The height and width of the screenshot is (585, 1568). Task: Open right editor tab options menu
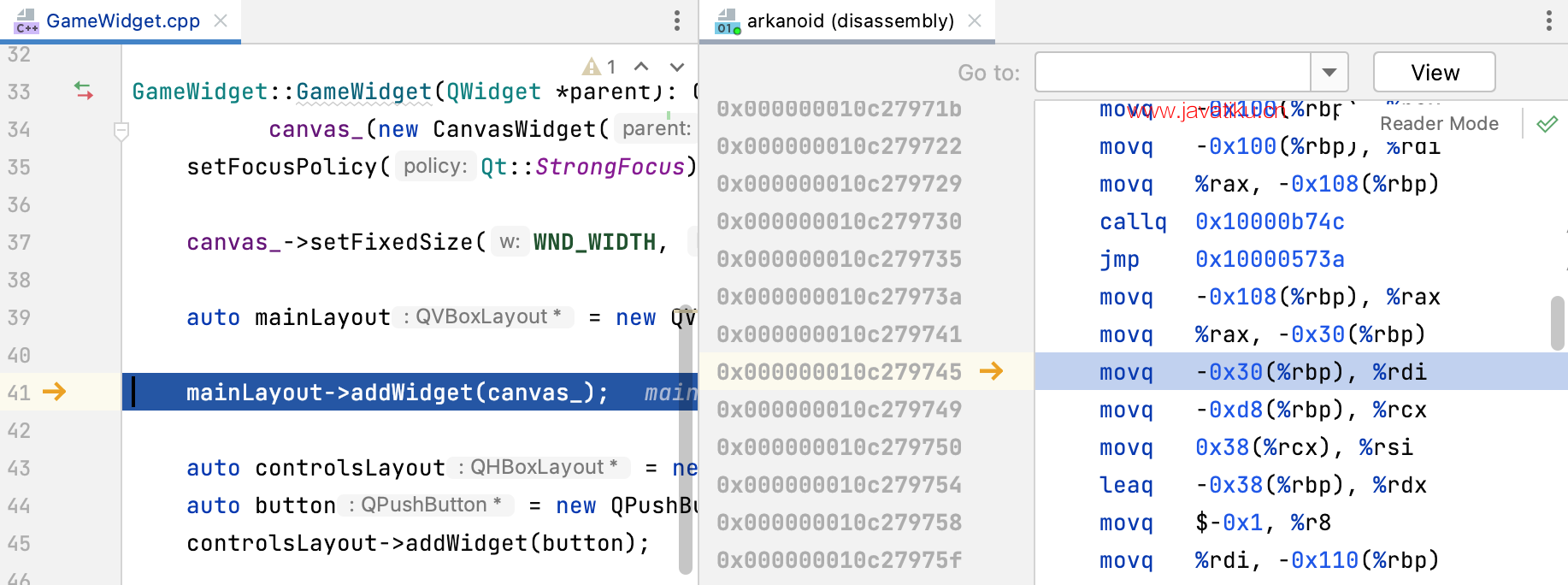[x=1548, y=21]
